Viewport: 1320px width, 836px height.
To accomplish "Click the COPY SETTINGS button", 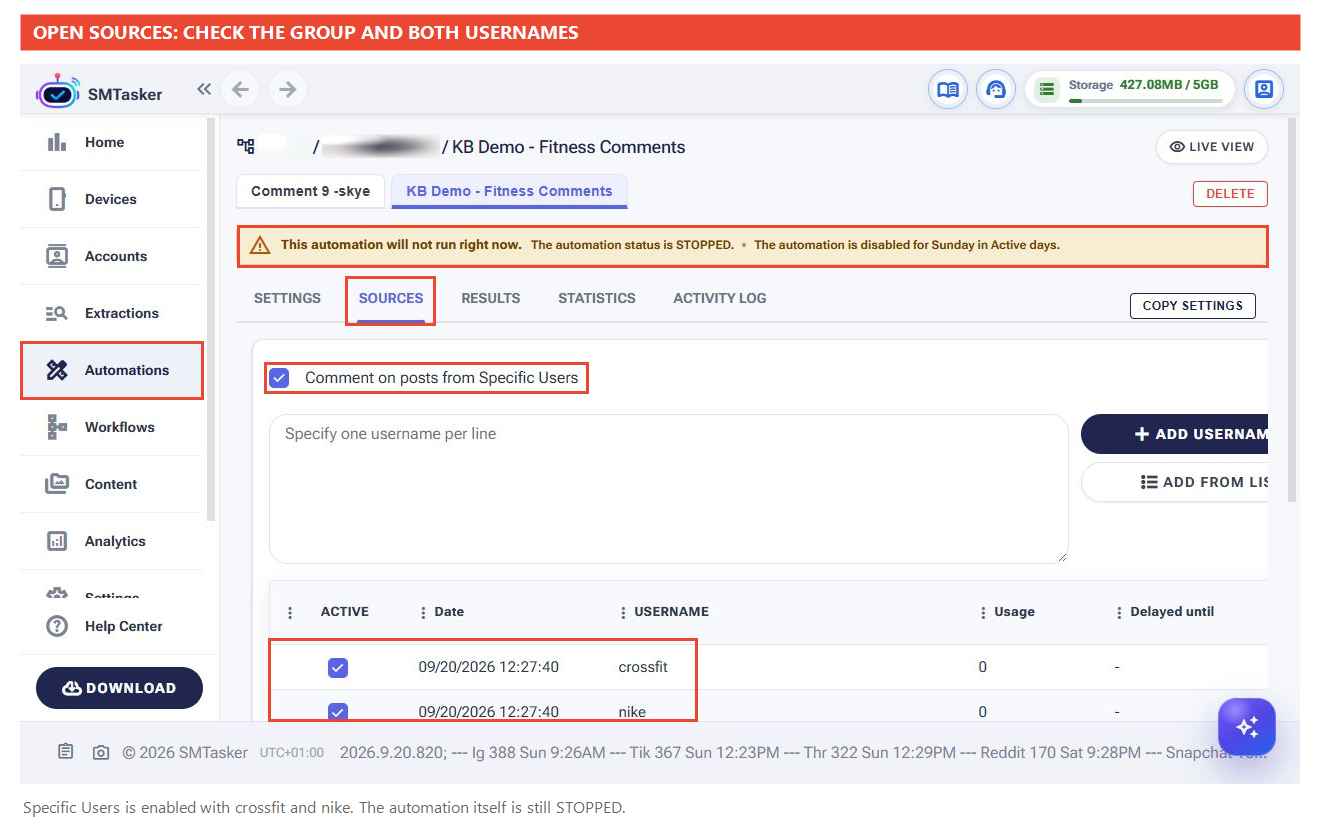I will click(x=1192, y=305).
